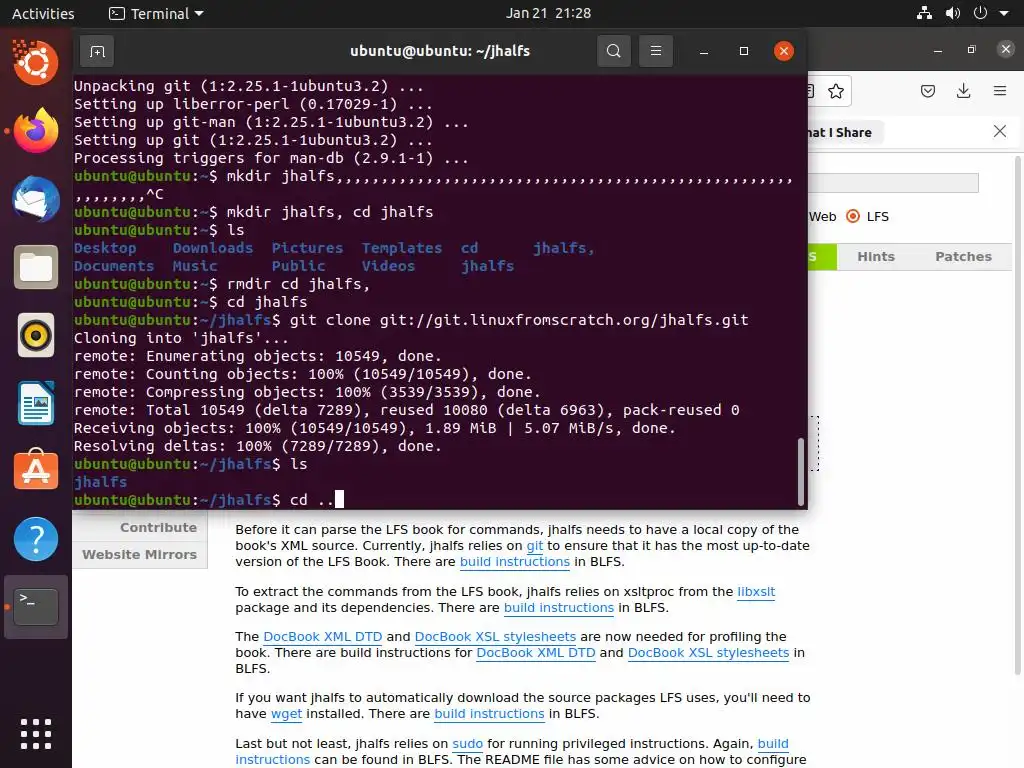Follow the first DocBook XML DTD link
Viewport: 1024px width, 768px height.
pos(323,637)
